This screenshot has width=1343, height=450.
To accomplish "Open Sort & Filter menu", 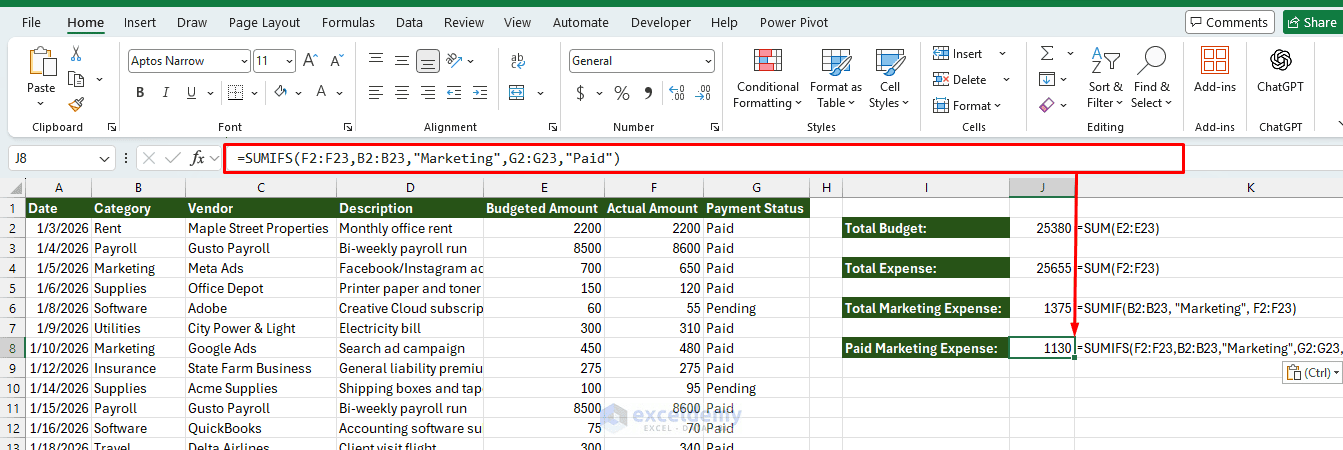I will (x=1105, y=79).
